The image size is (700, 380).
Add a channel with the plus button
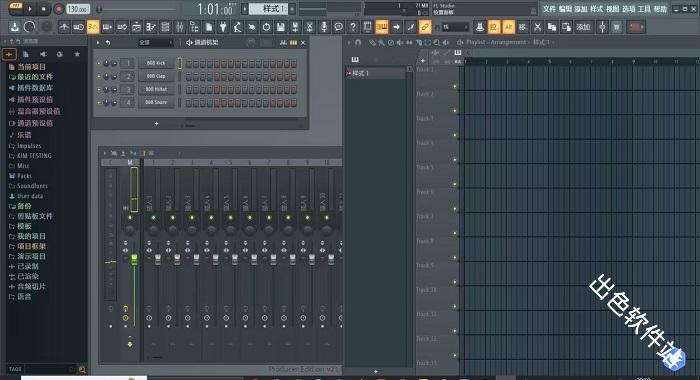tap(156, 123)
